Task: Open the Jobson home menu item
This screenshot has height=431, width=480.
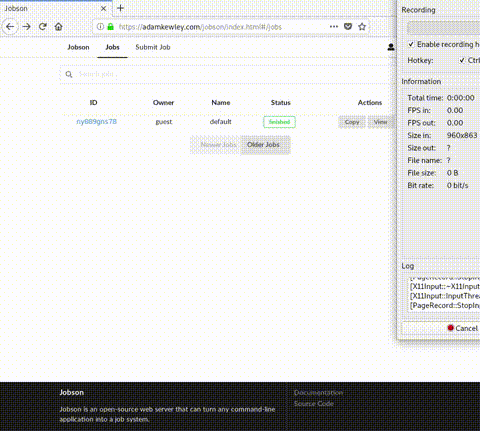Action: (78, 47)
